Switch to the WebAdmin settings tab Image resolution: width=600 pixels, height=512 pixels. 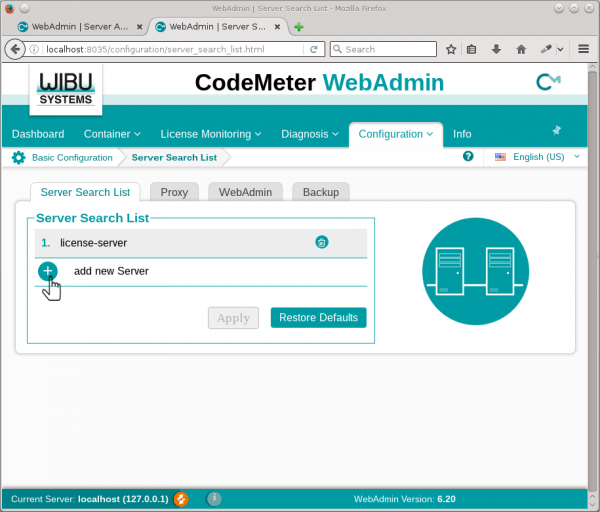[x=245, y=192]
